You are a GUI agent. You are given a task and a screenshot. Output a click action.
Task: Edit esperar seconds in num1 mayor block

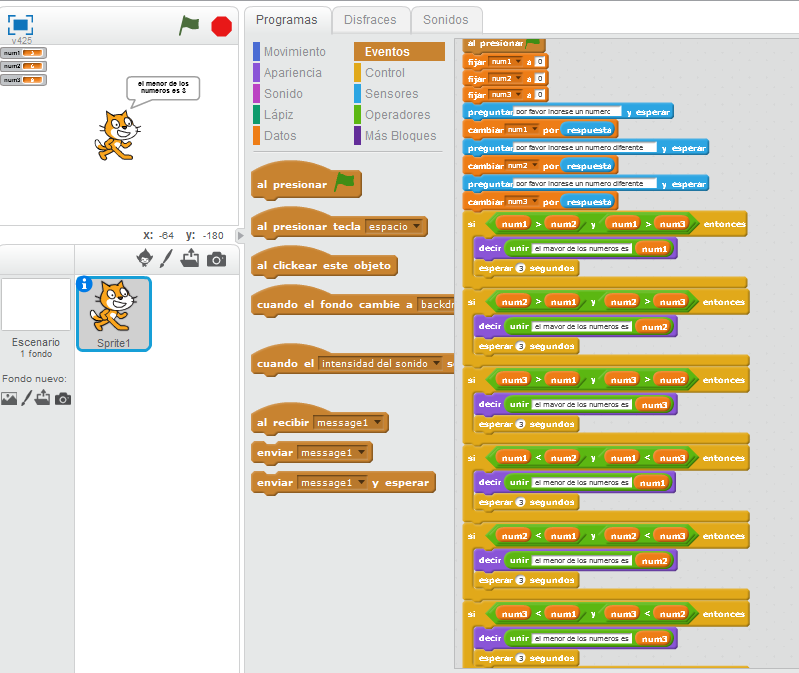coord(520,268)
